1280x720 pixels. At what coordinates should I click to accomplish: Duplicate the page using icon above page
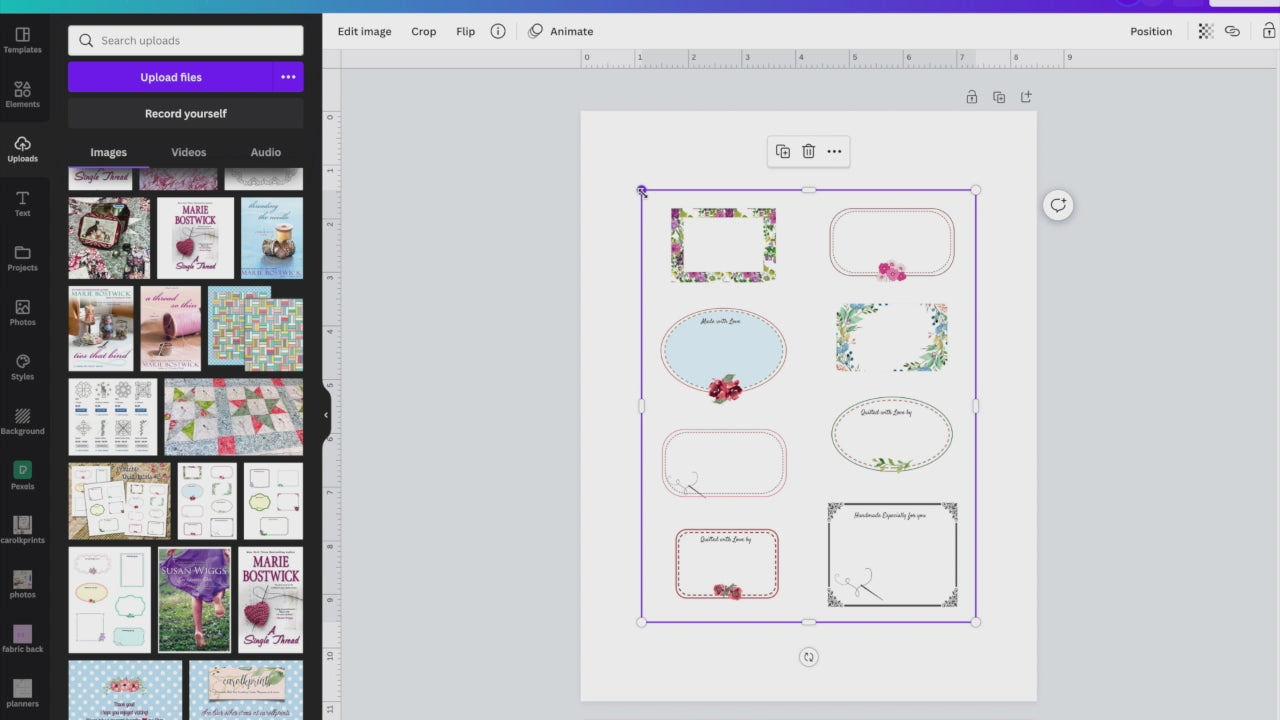tap(999, 97)
